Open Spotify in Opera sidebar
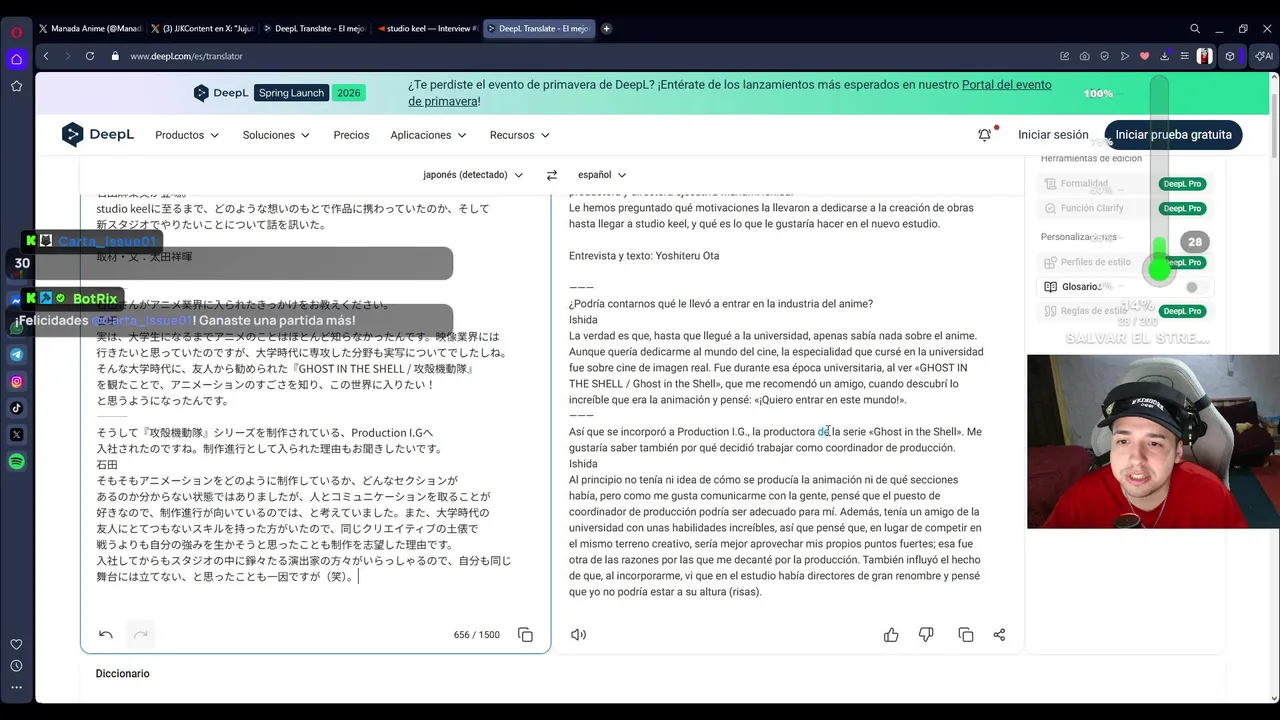 (x=17, y=462)
